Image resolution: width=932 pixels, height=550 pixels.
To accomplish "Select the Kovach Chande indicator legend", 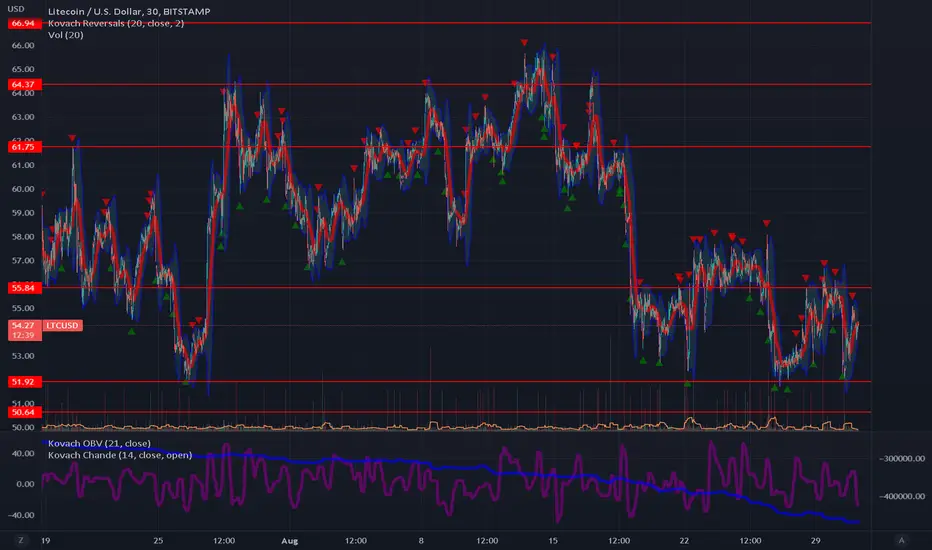I will click(x=119, y=455).
